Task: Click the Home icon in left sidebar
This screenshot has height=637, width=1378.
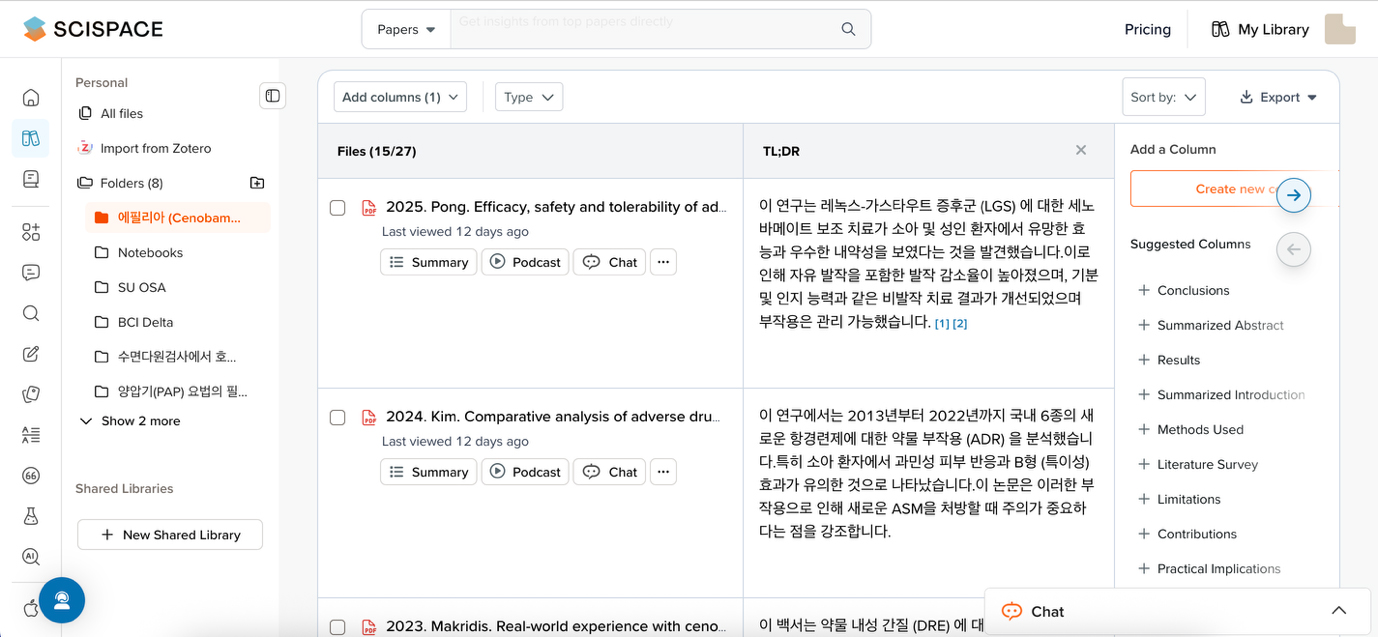Action: (31, 97)
